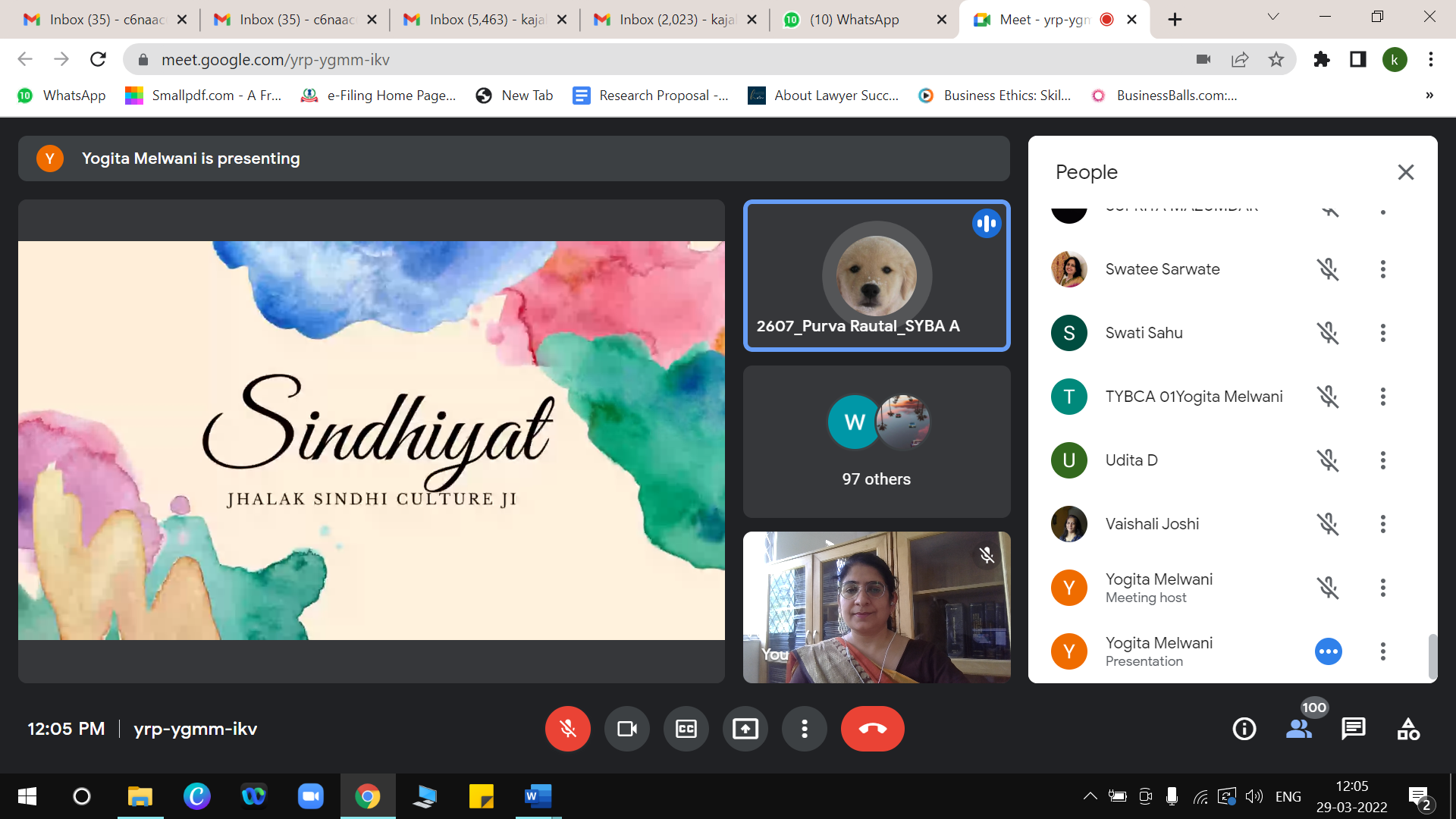Screen dimensions: 1456x819
Task: Open the more options menu for Swatee Sarwate
Action: pos(1382,269)
